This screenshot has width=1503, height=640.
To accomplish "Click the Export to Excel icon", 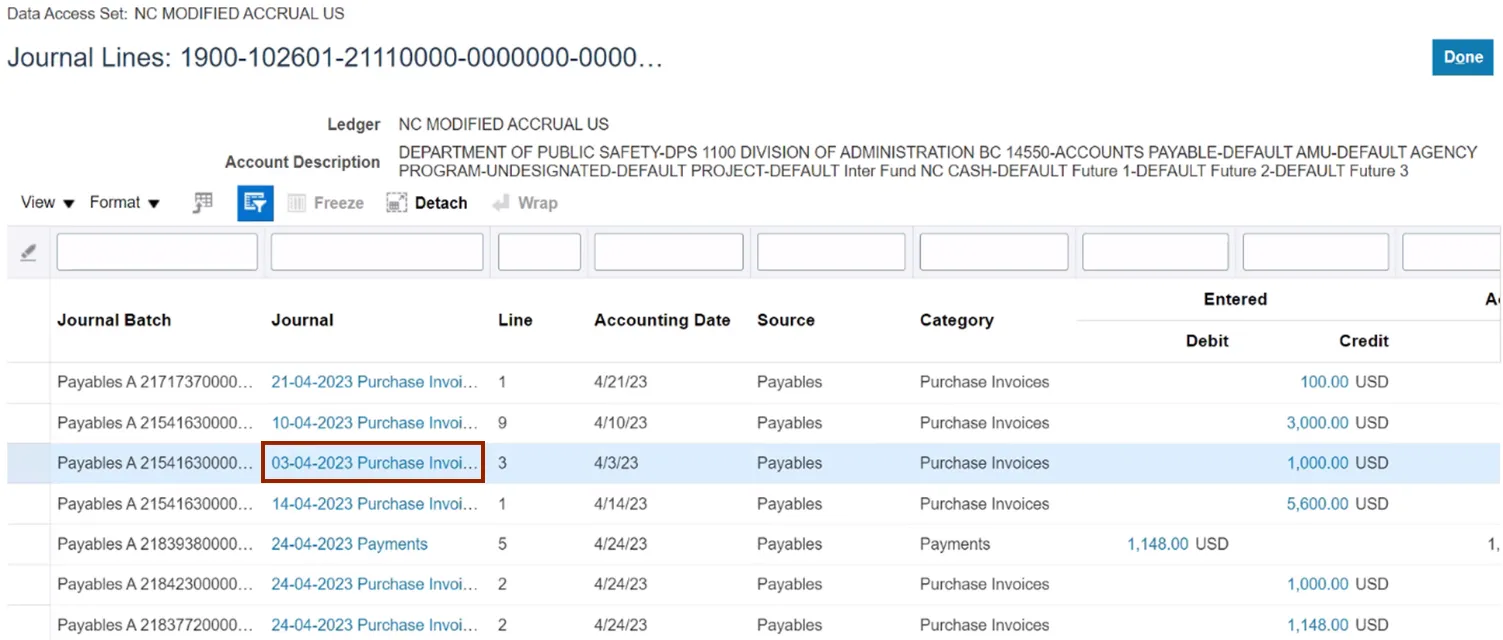I will click(x=203, y=203).
